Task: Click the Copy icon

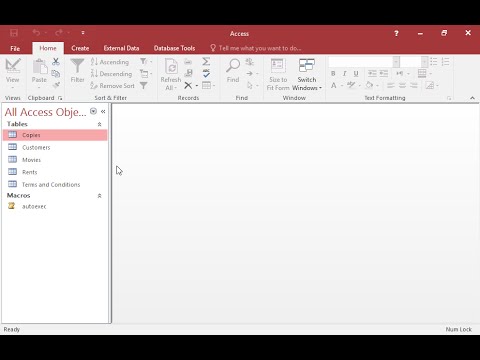Action: click(x=56, y=73)
